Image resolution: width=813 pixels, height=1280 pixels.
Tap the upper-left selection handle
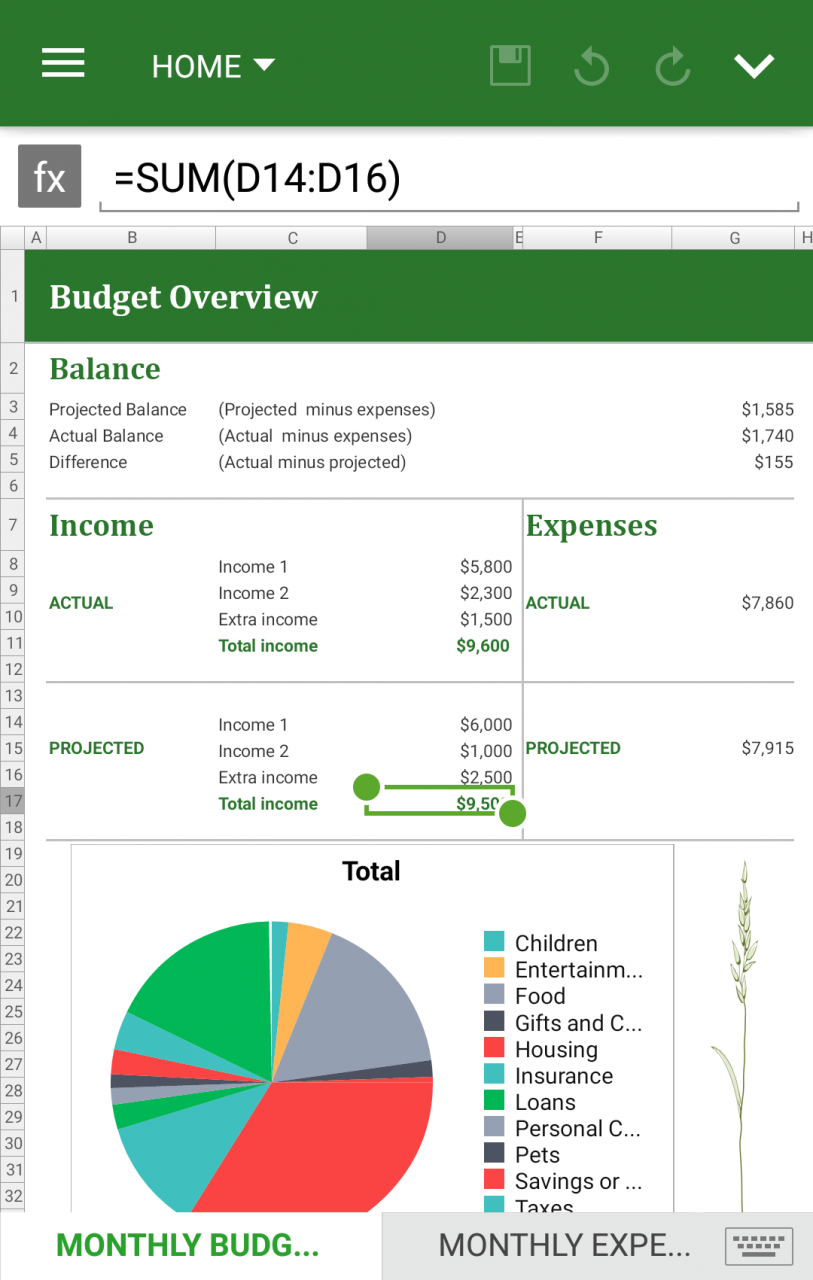(x=367, y=787)
